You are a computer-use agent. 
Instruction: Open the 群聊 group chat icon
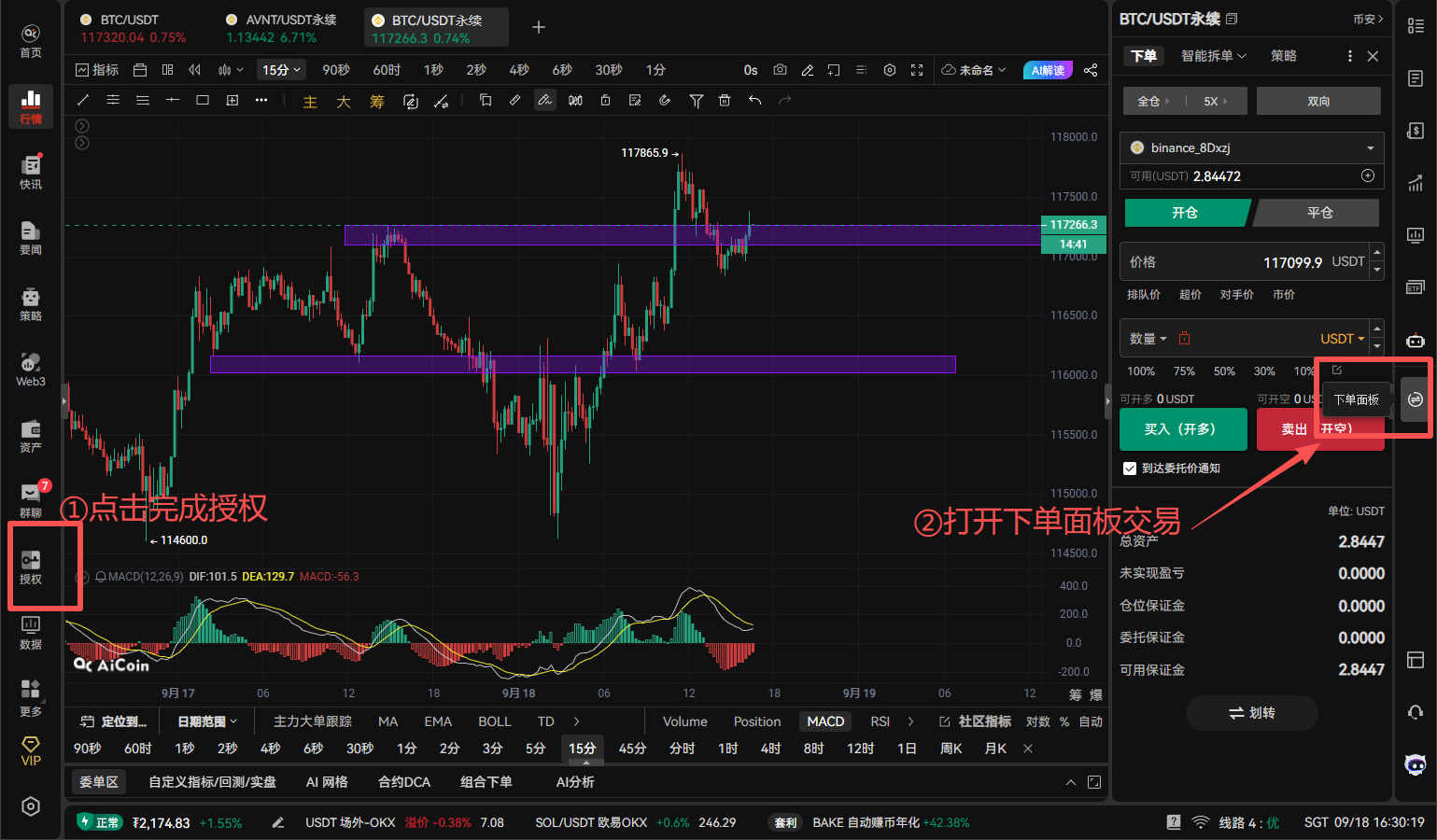point(31,500)
